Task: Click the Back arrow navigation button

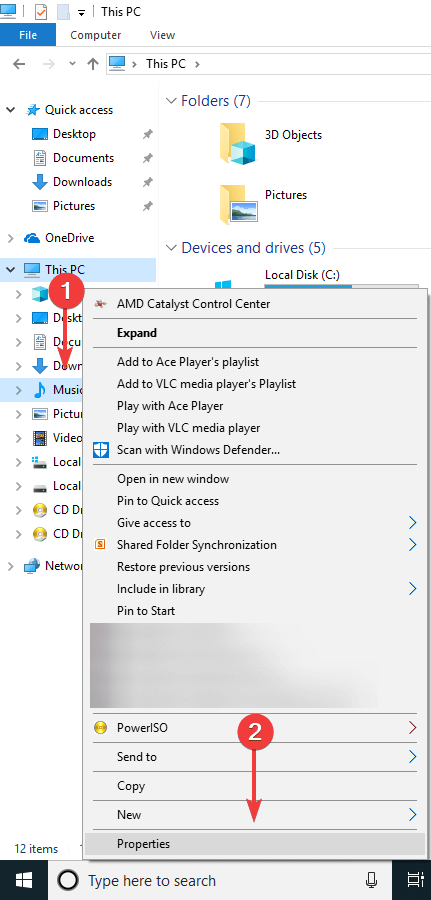Action: click(19, 64)
